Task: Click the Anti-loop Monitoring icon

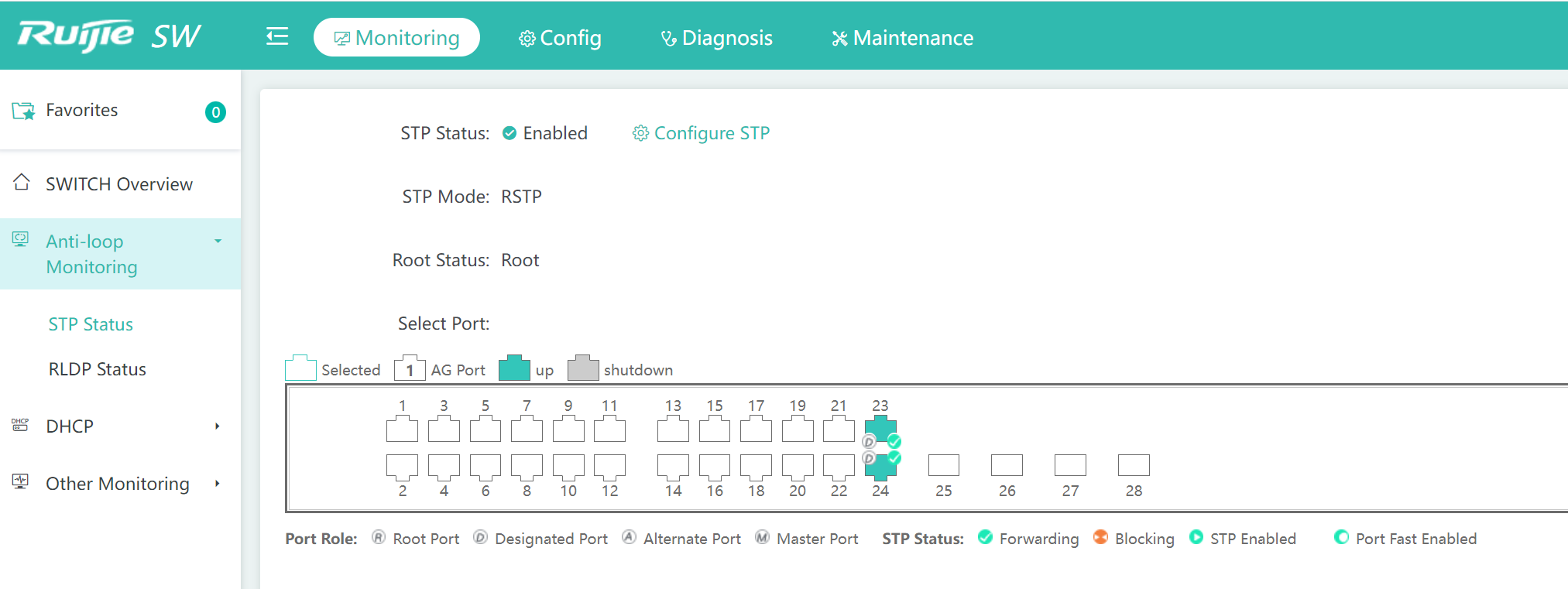Action: point(21,239)
